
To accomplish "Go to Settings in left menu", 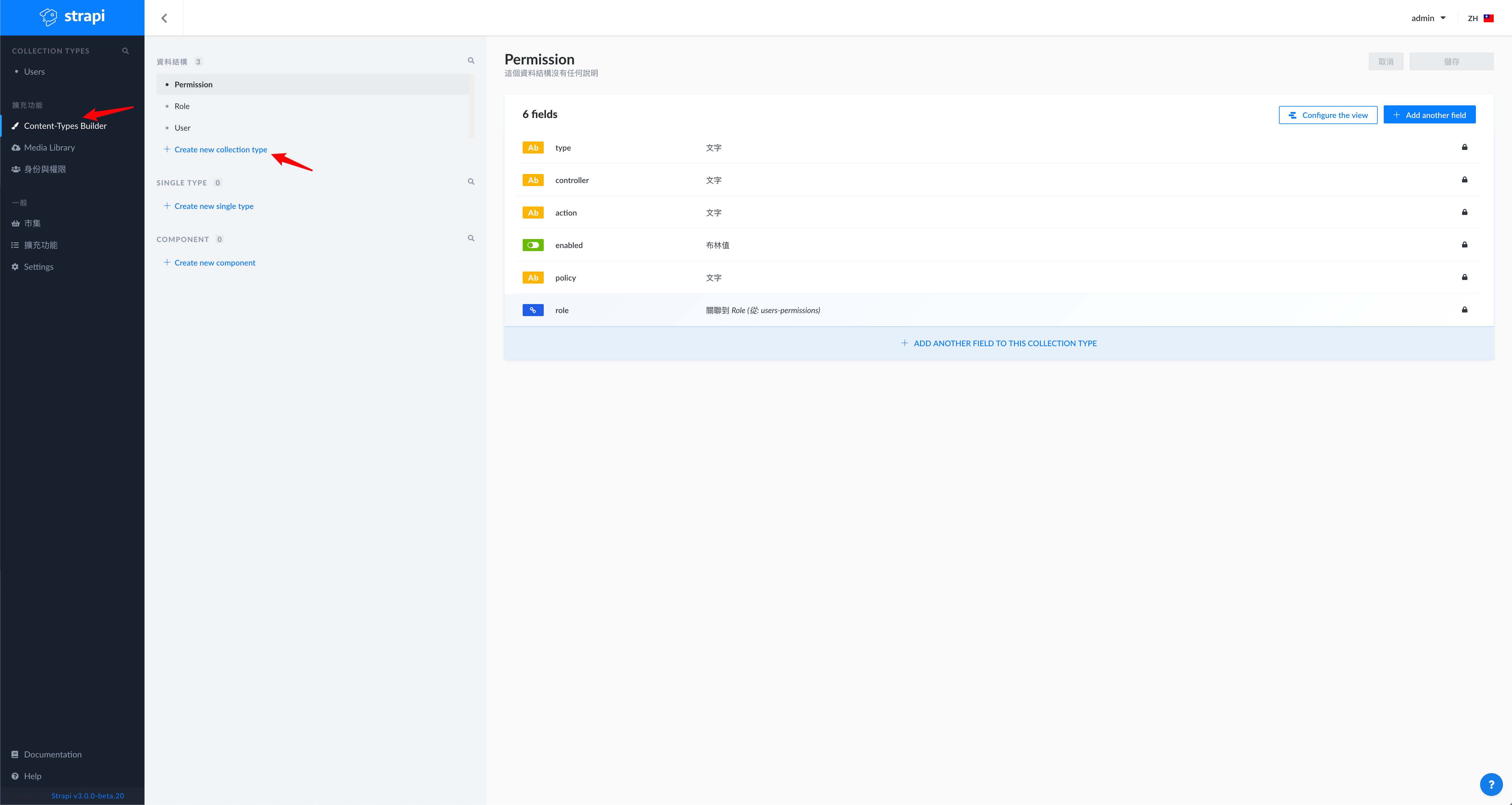I will tap(38, 266).
